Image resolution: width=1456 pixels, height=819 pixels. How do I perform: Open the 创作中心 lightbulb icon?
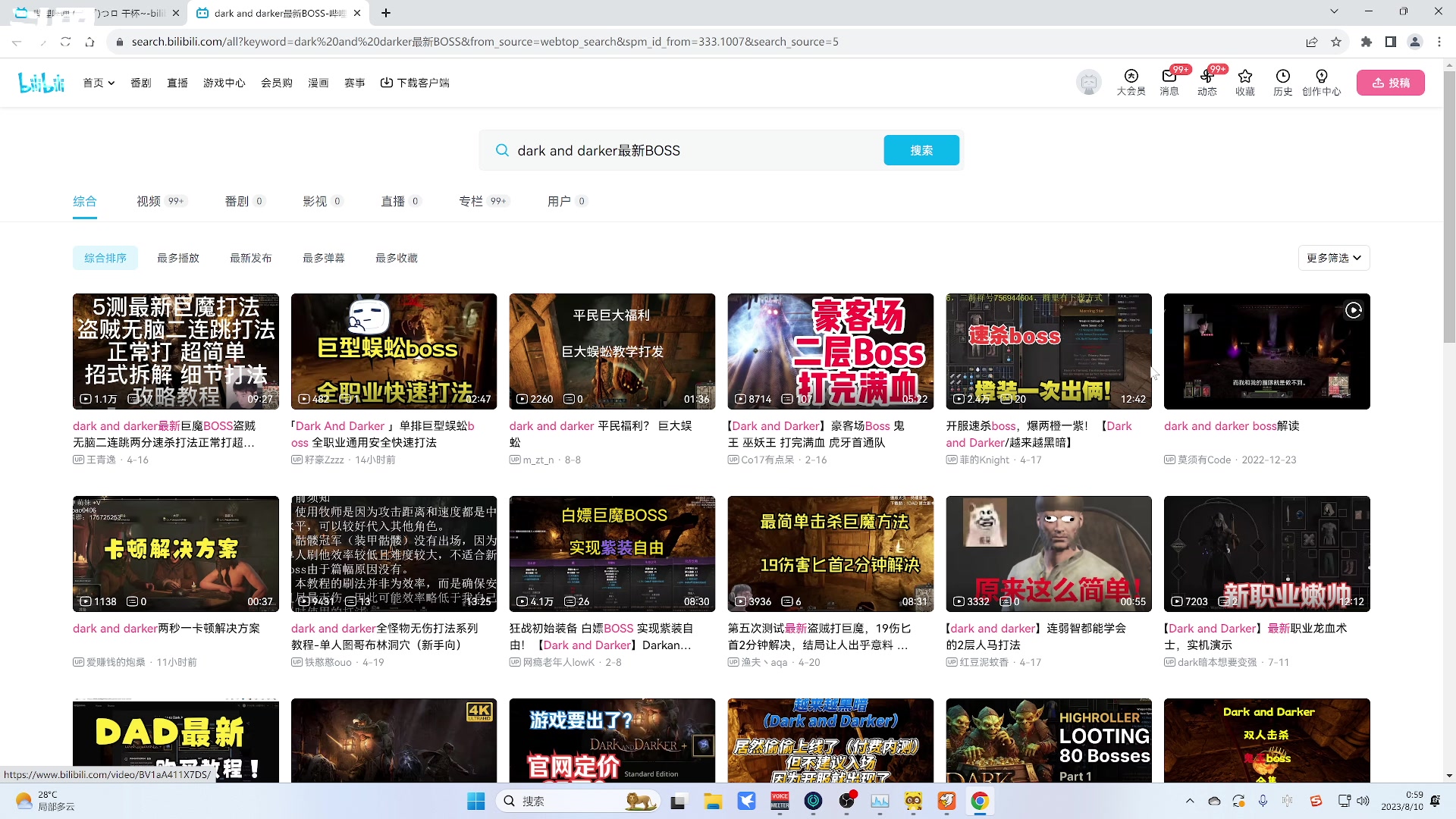[1321, 82]
